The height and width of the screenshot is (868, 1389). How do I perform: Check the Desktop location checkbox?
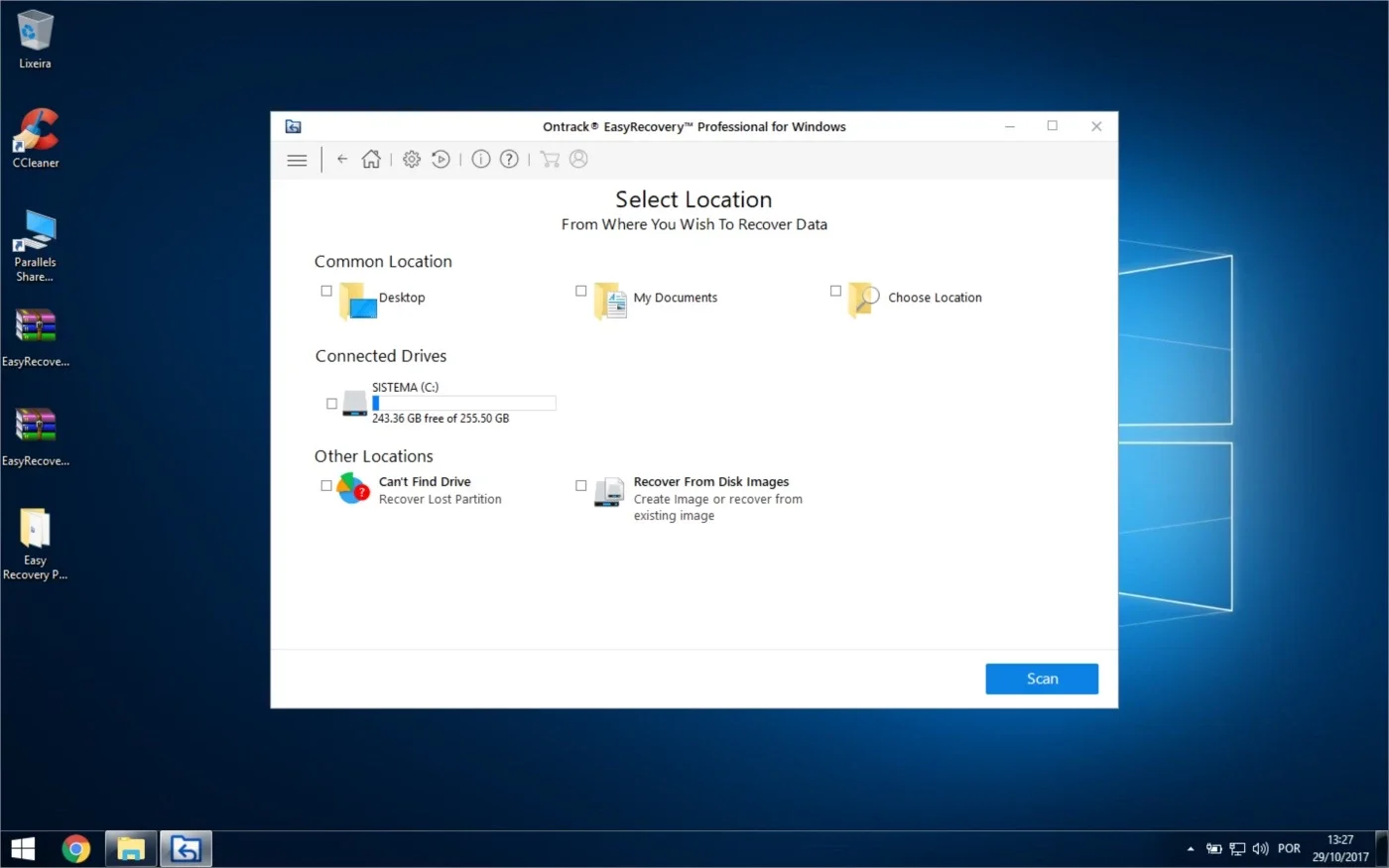326,291
